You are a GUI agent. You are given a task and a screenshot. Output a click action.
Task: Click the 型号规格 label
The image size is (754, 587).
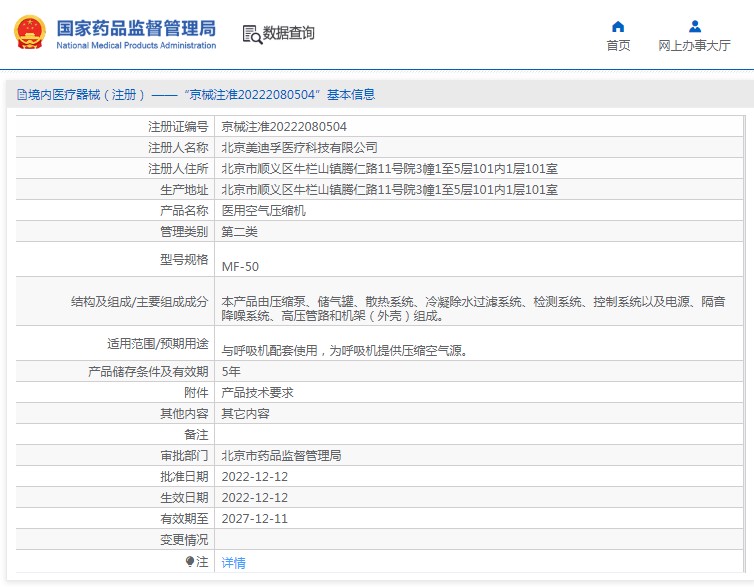click(x=184, y=260)
